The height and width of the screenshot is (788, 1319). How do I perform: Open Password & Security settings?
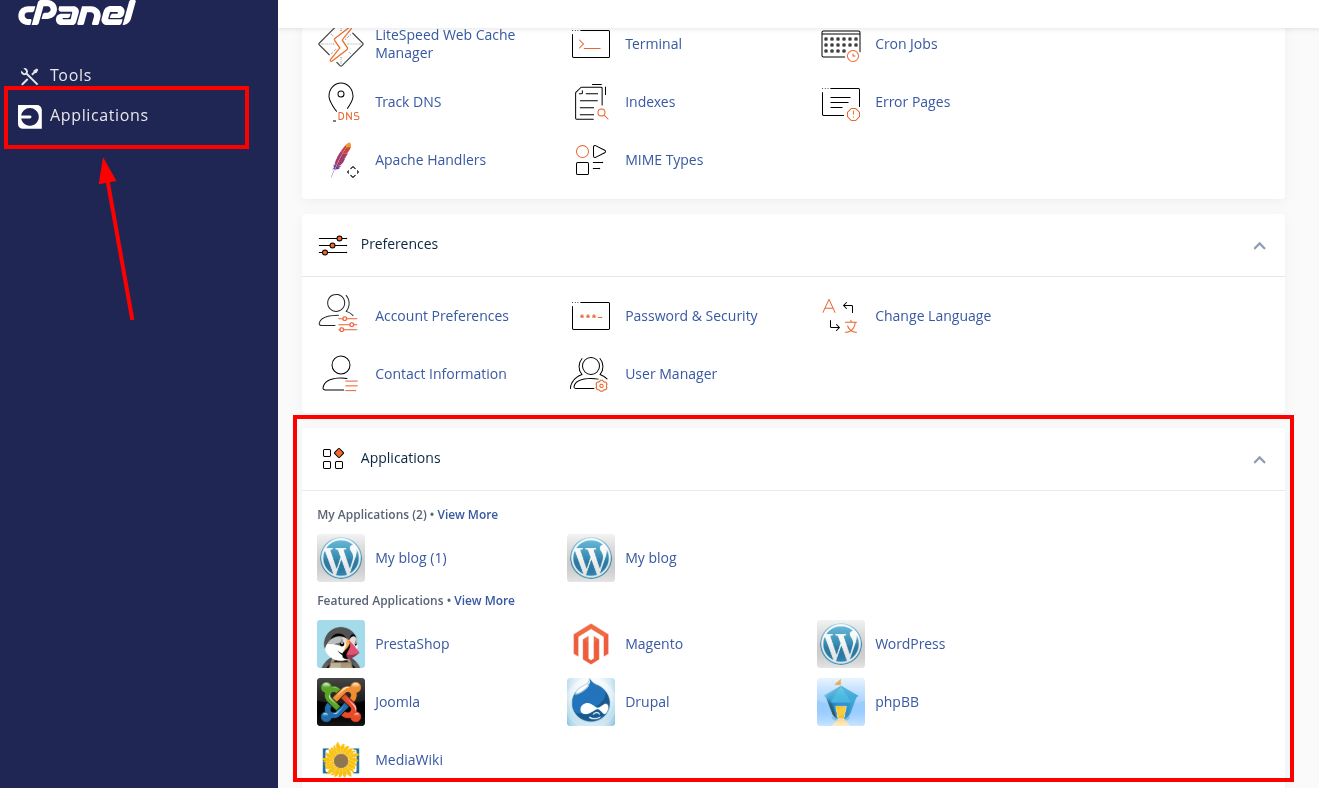(690, 316)
